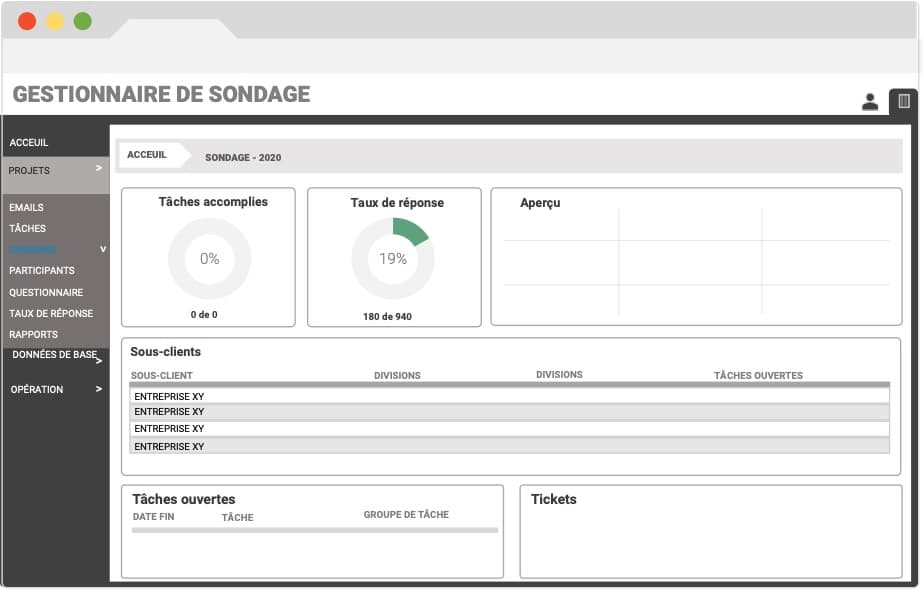923x589 pixels.
Task: Click the Tâches accomplies 0% donut chart
Action: point(209,258)
